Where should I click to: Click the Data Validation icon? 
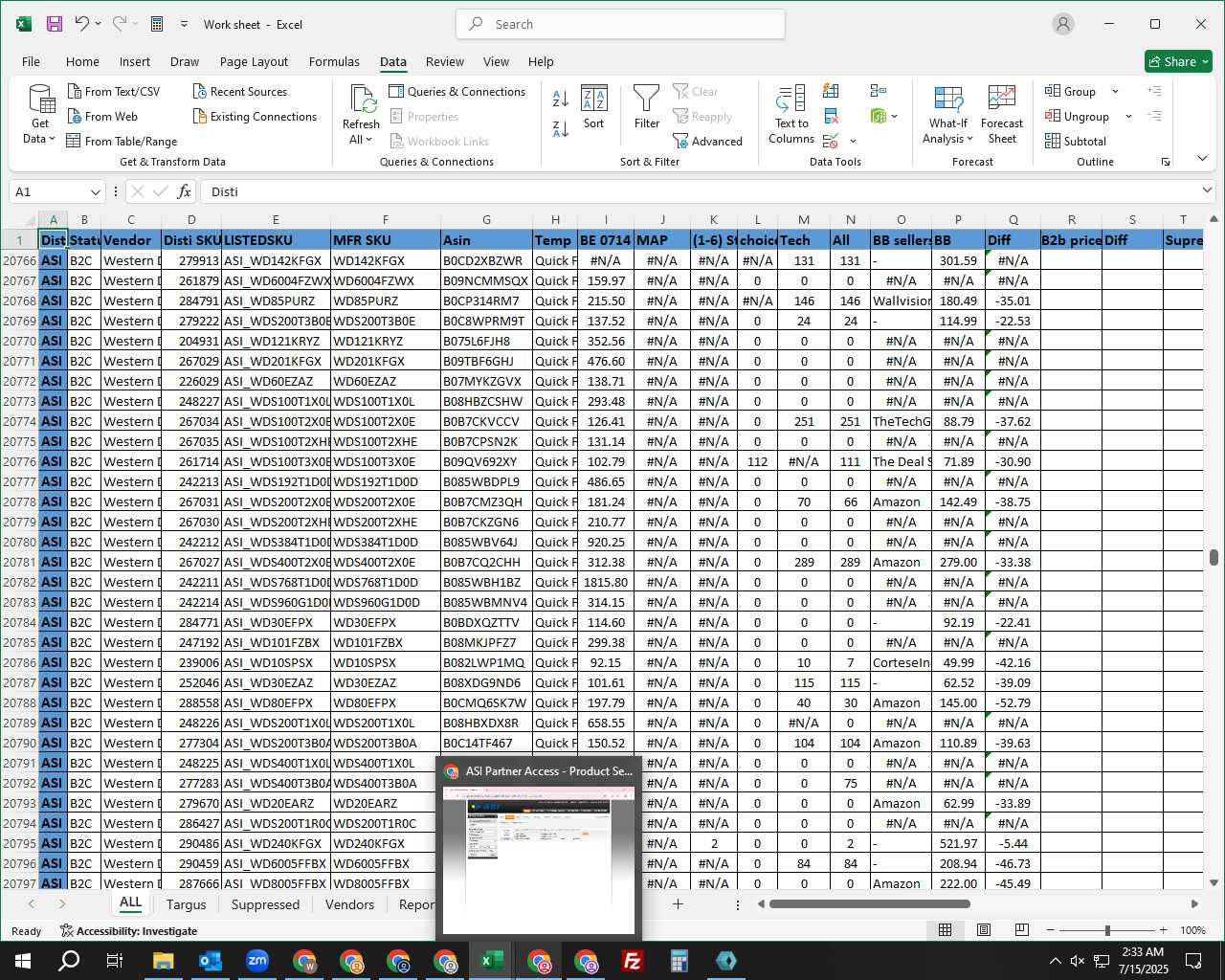(831, 142)
